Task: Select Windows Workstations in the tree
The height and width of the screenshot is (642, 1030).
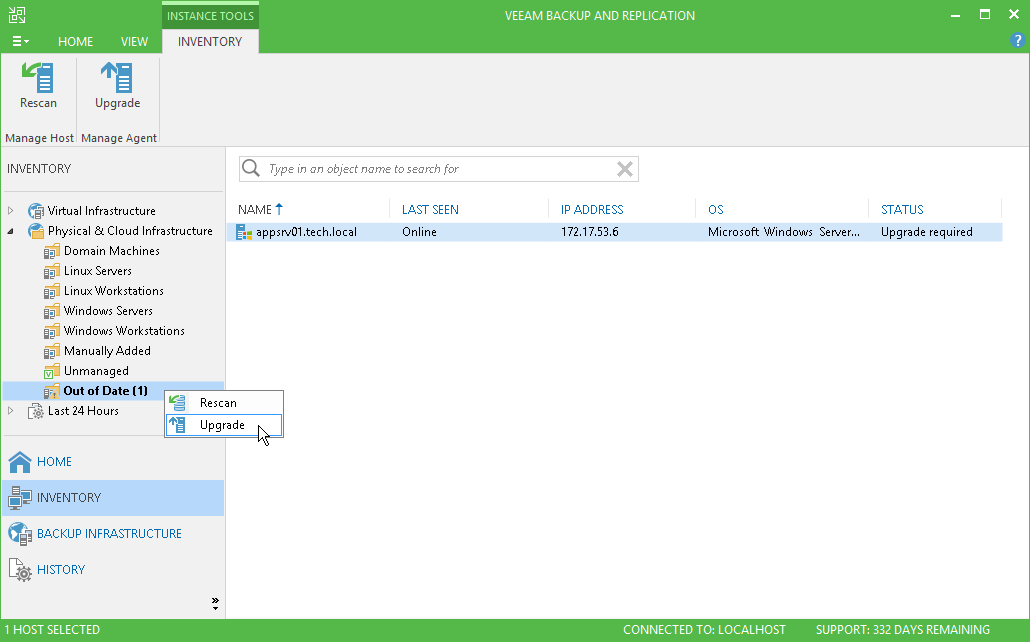Action: (124, 331)
